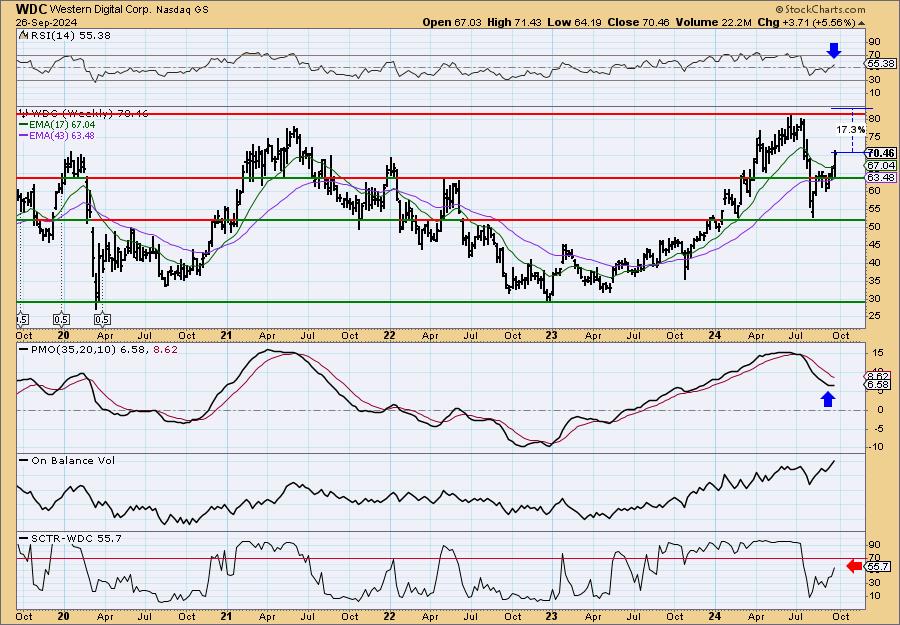
Task: Click the Low 64.19 value
Action: (573, 22)
